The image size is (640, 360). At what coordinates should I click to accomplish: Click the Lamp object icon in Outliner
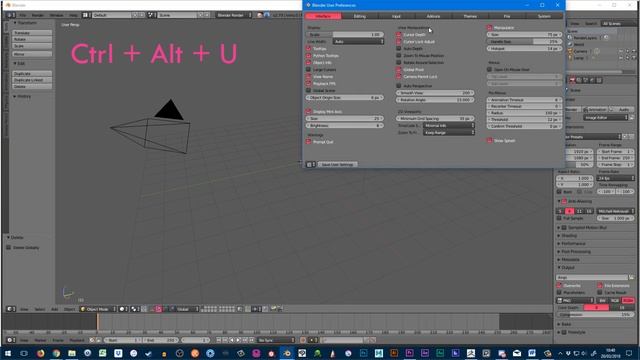570,58
